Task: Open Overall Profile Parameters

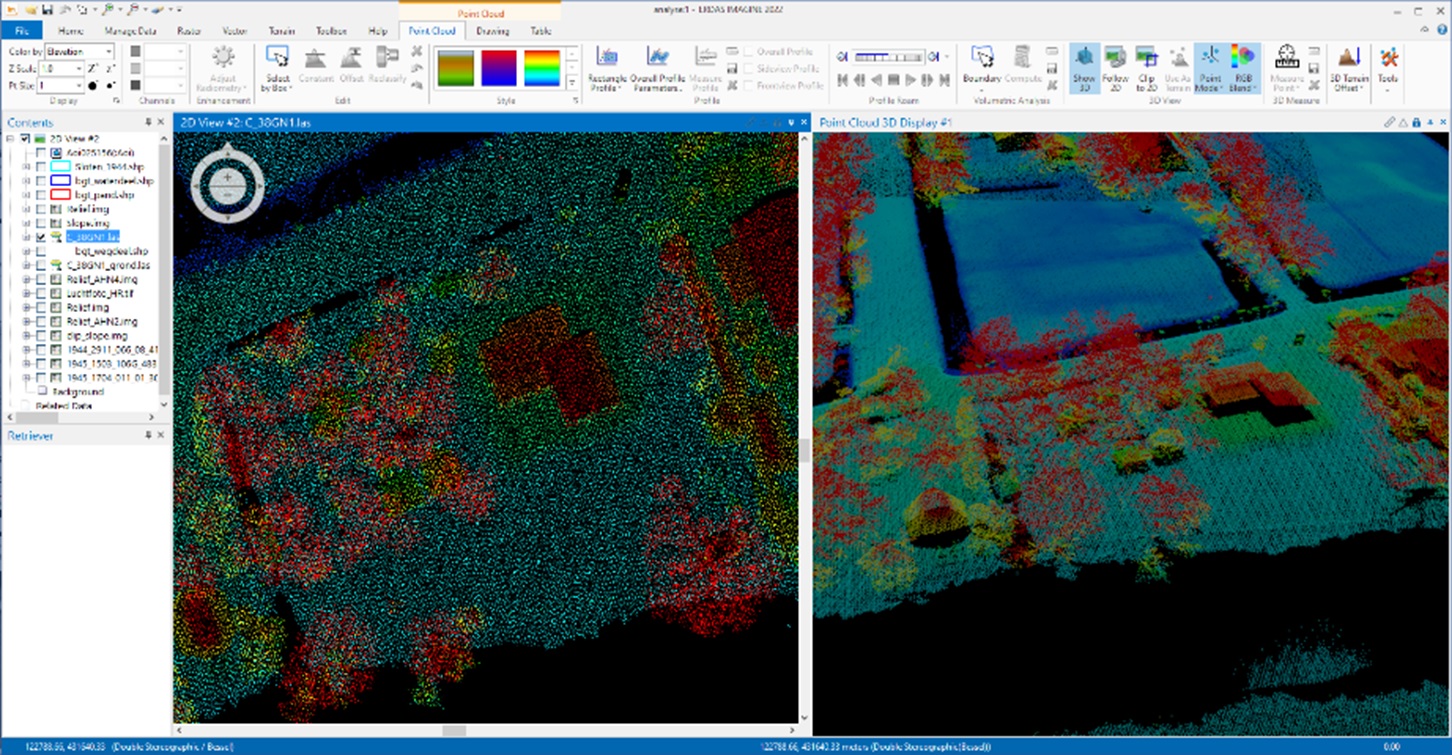Action: (x=657, y=69)
